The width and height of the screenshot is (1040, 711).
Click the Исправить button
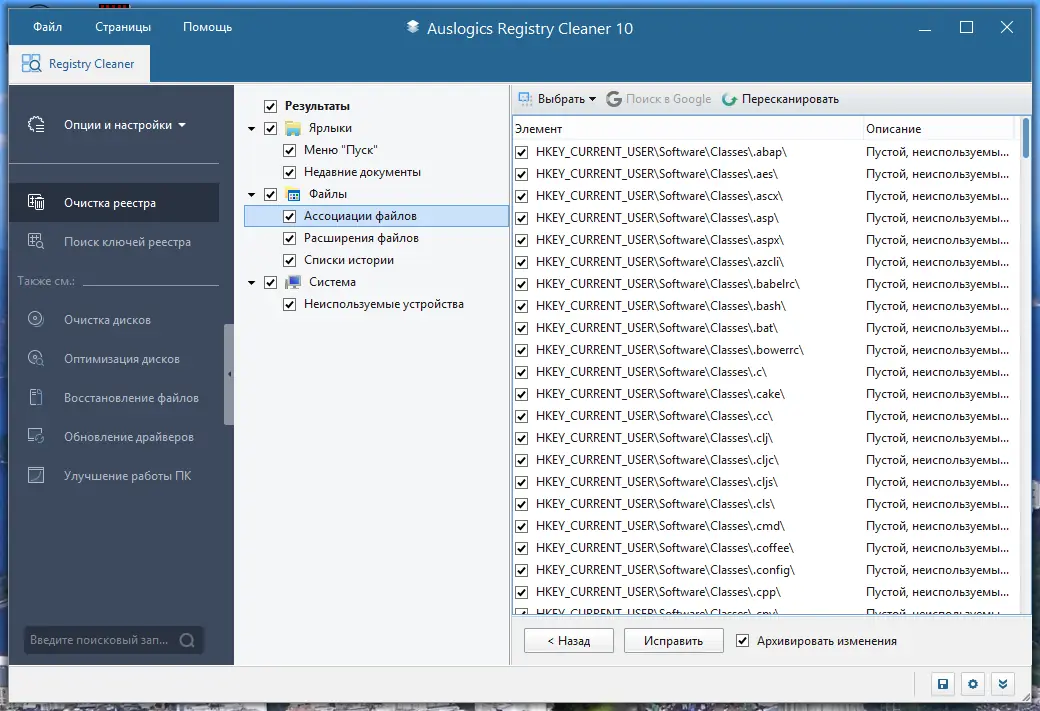pyautogui.click(x=673, y=641)
